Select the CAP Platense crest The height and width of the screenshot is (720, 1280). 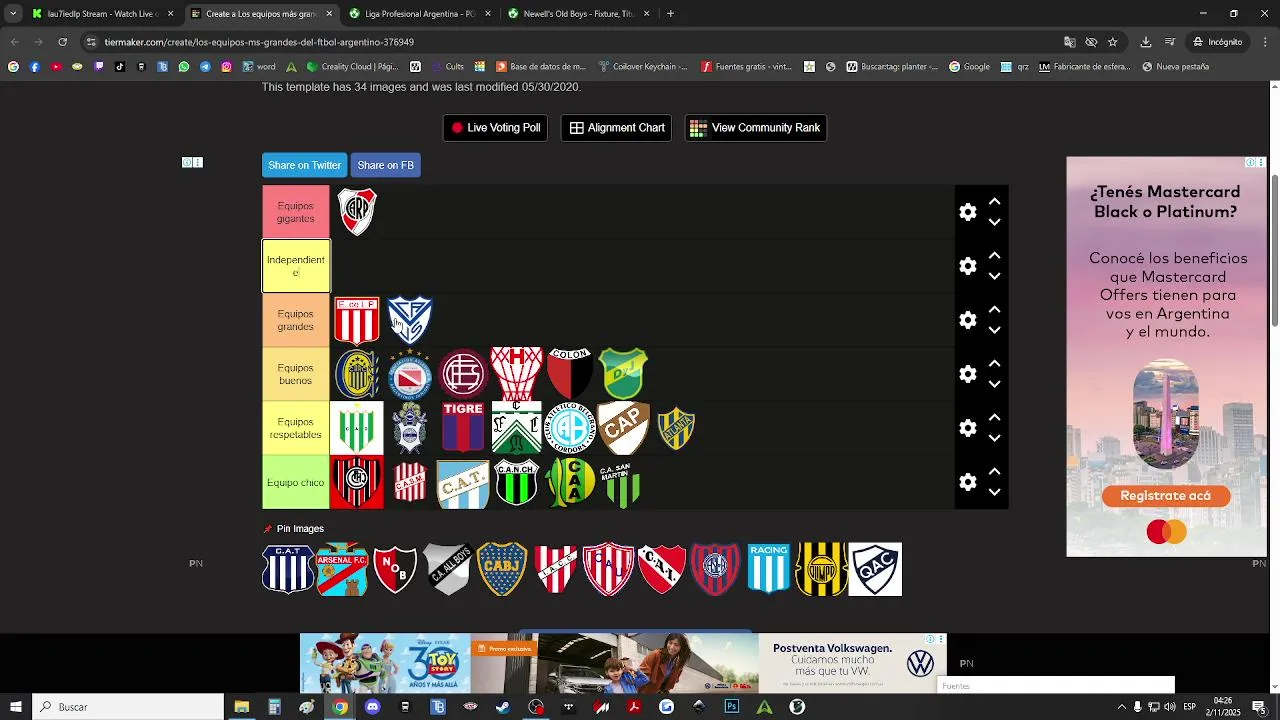coord(624,428)
